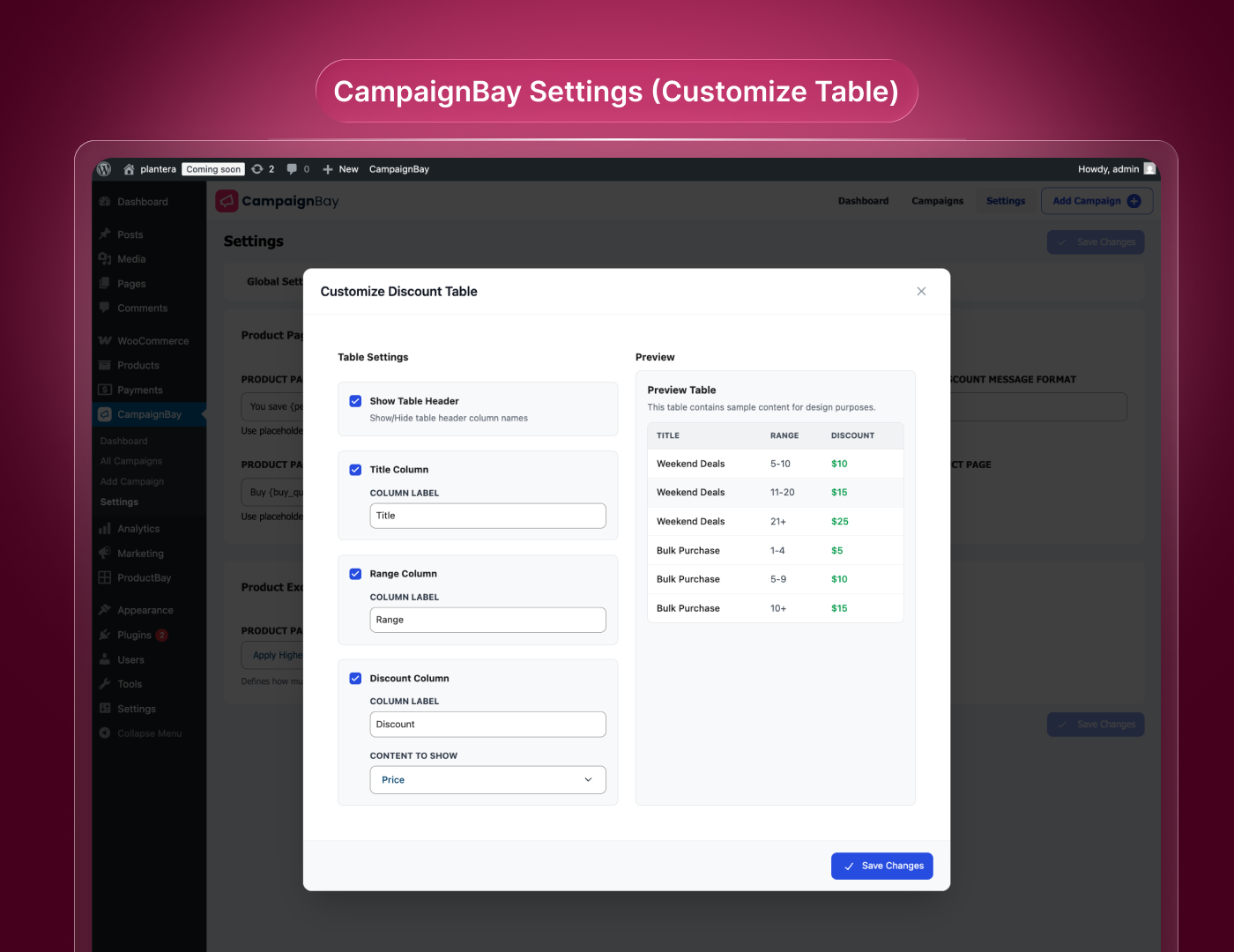Image resolution: width=1234 pixels, height=952 pixels.
Task: Click the WooCommerce icon in sidebar
Action: 105,341
